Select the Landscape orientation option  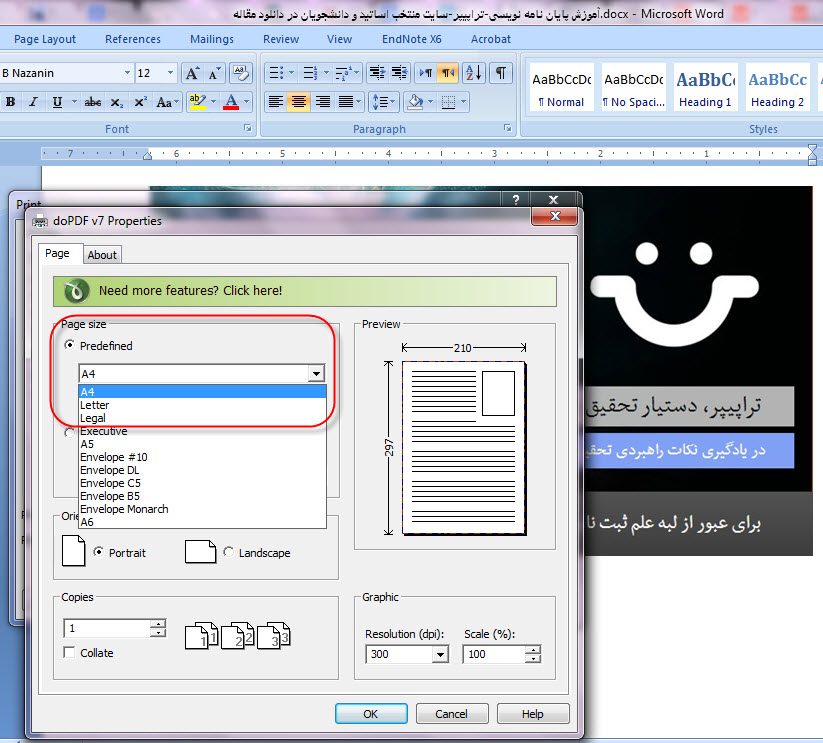pyautogui.click(x=229, y=552)
